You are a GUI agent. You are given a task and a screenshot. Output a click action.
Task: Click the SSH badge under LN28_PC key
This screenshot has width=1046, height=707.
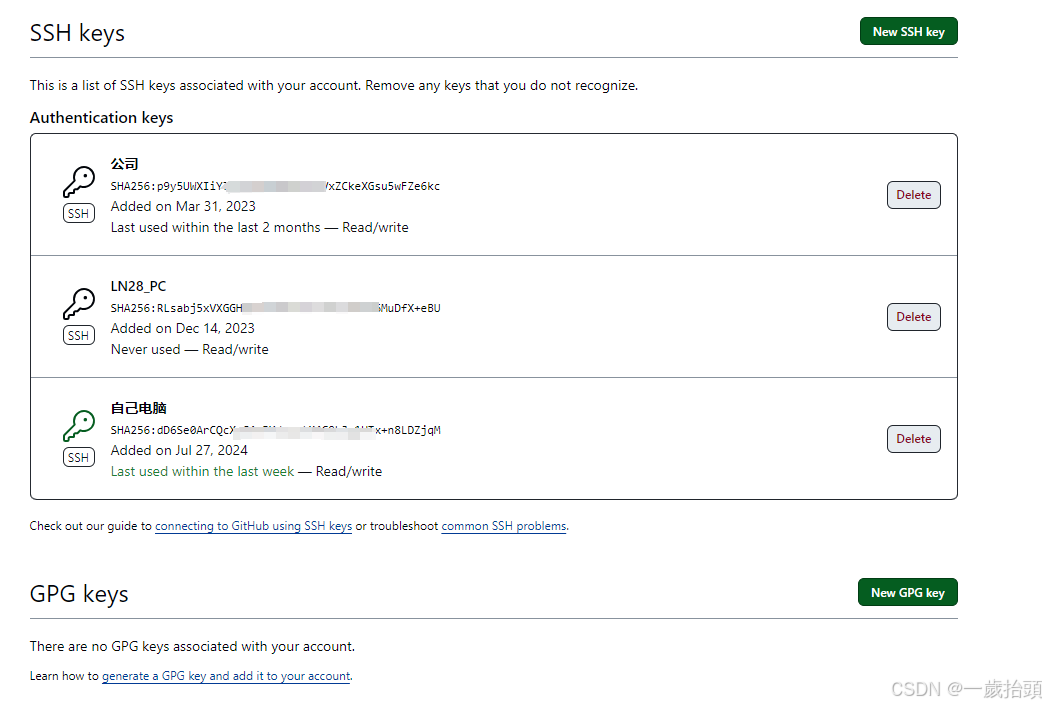[x=79, y=335]
